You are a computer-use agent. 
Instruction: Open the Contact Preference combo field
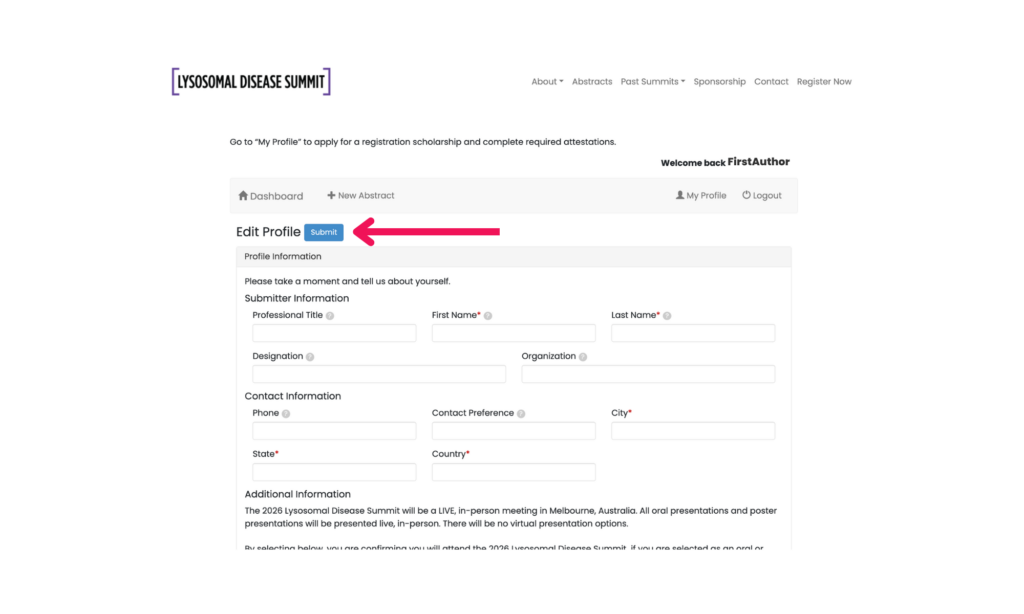[513, 431]
